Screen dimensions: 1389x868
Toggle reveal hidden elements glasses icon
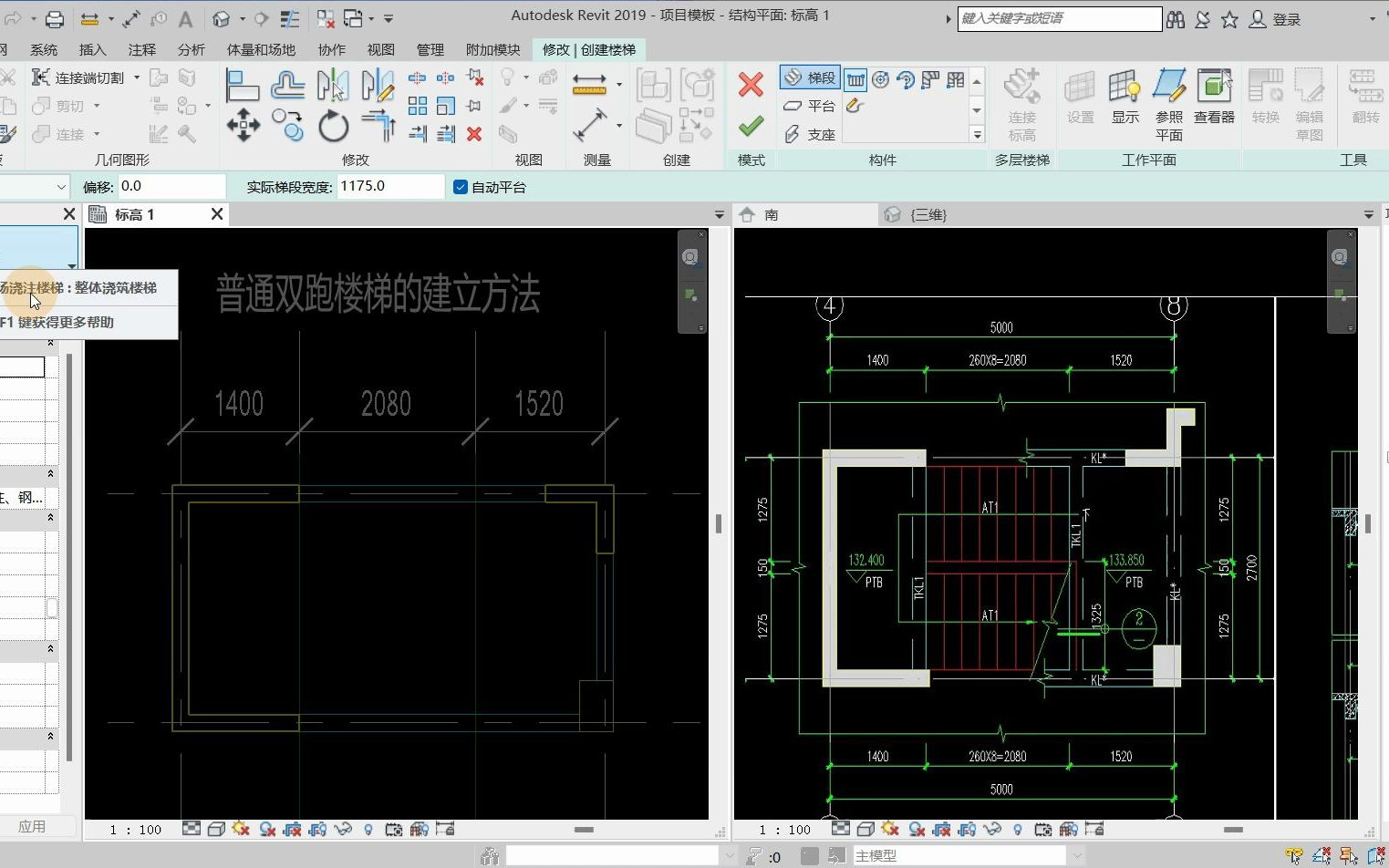tap(345, 829)
